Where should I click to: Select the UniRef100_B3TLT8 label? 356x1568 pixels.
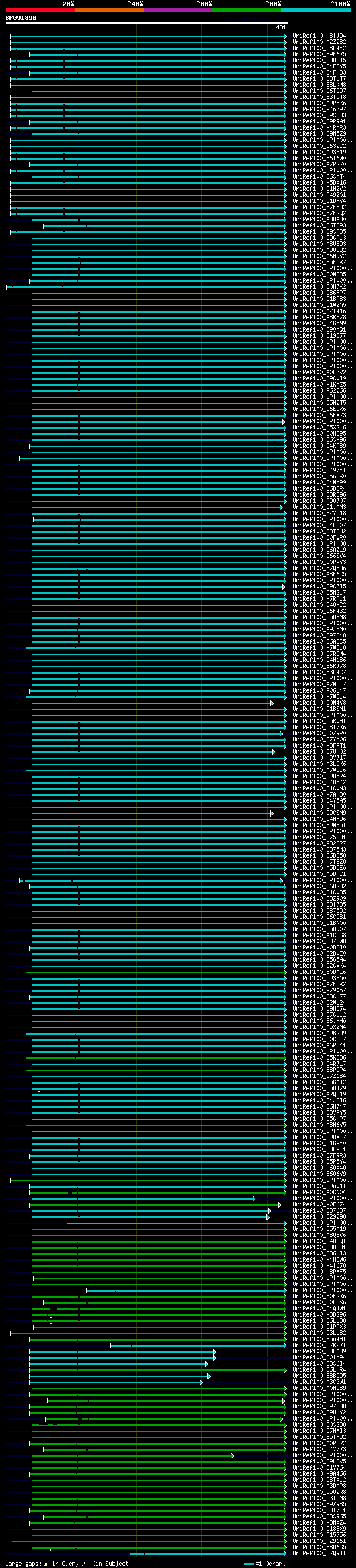(319, 97)
